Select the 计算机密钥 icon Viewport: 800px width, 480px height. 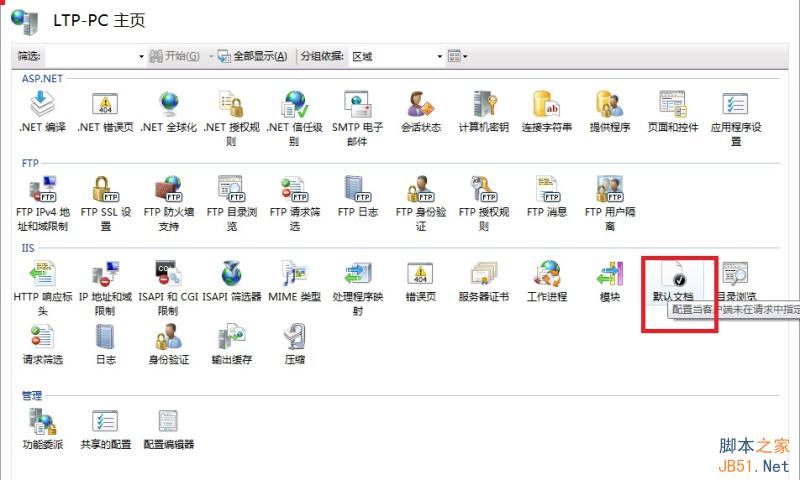coord(484,105)
